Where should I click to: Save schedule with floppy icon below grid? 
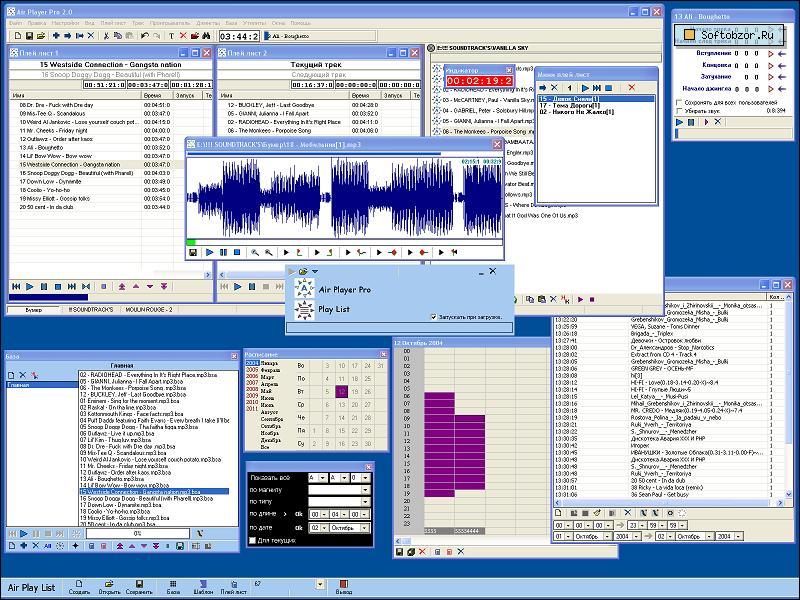pyautogui.click(x=399, y=552)
